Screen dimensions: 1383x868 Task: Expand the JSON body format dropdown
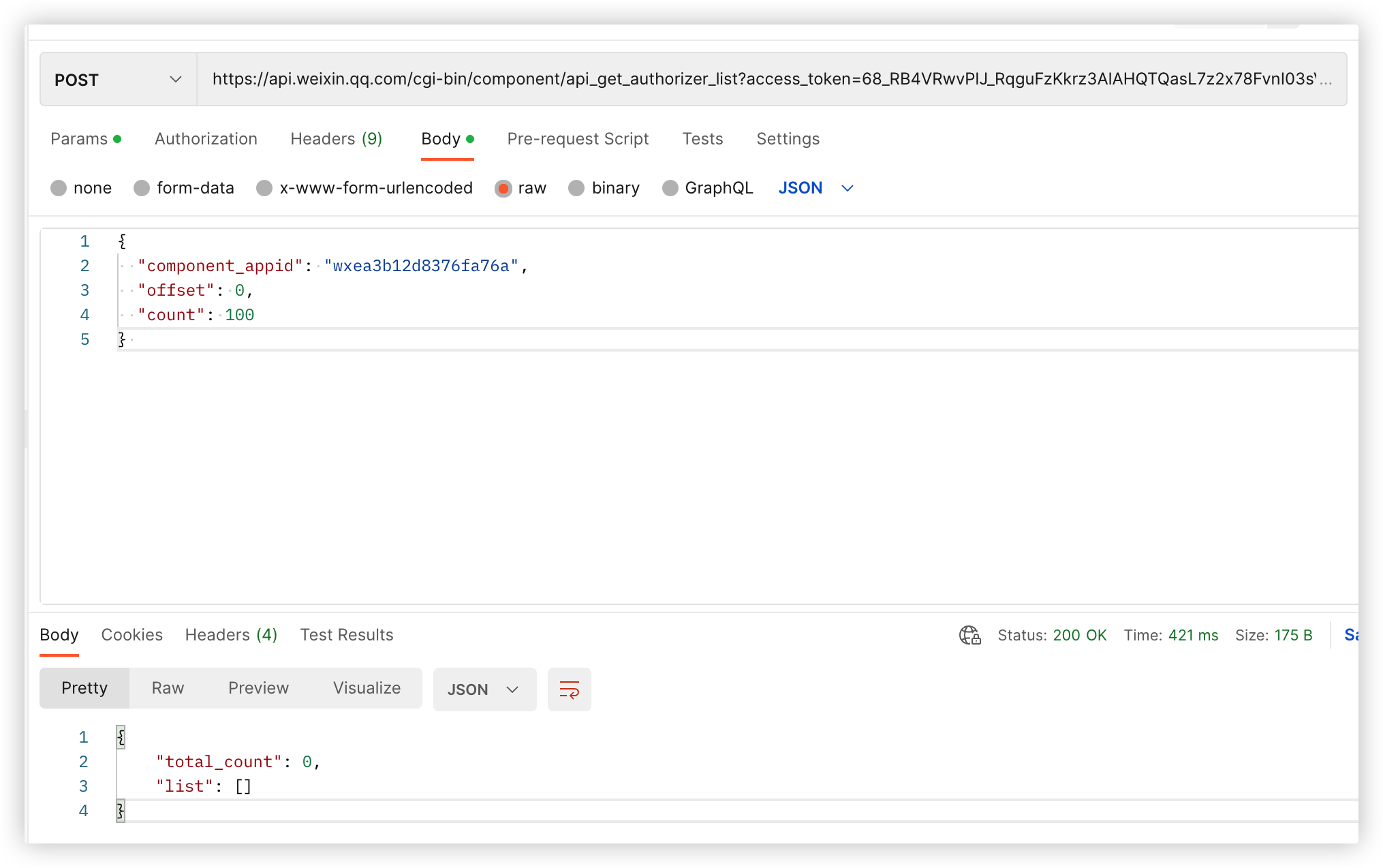click(815, 188)
